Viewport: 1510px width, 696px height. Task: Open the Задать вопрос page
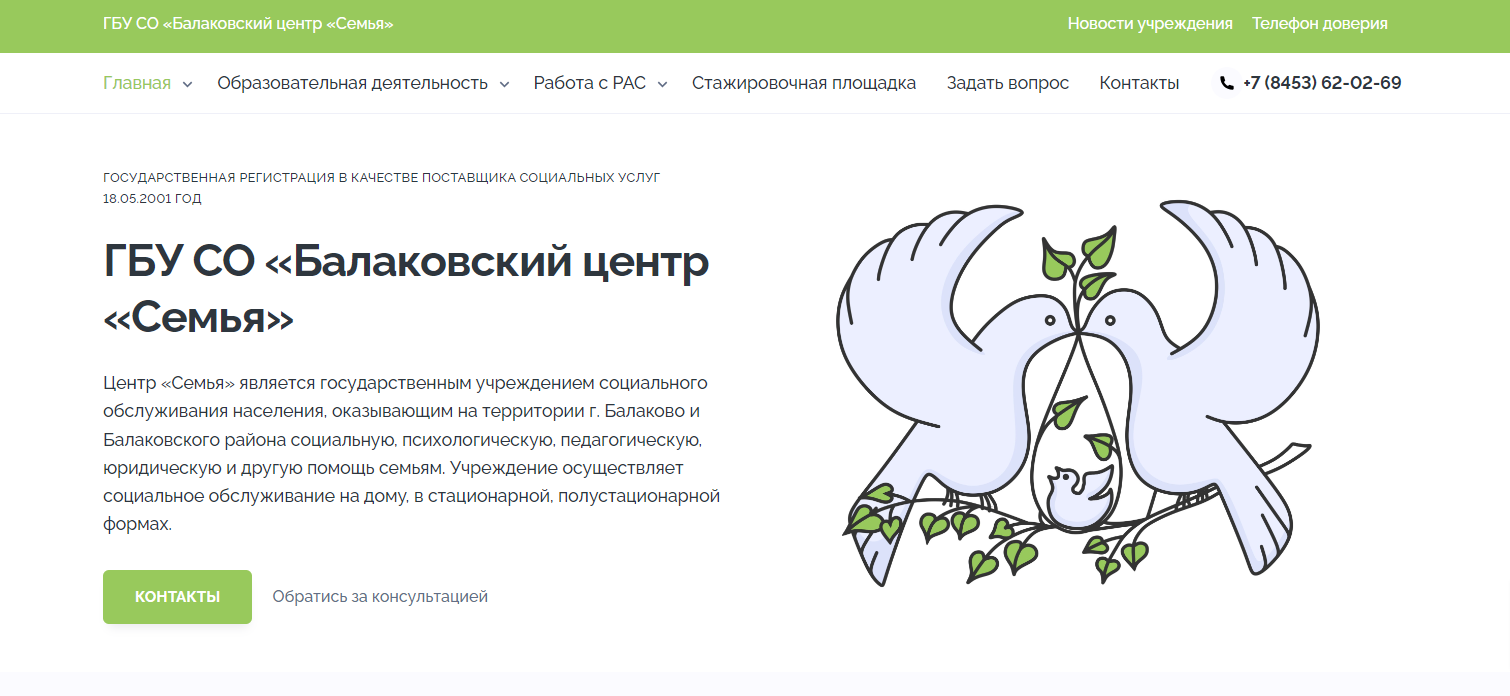[1007, 83]
